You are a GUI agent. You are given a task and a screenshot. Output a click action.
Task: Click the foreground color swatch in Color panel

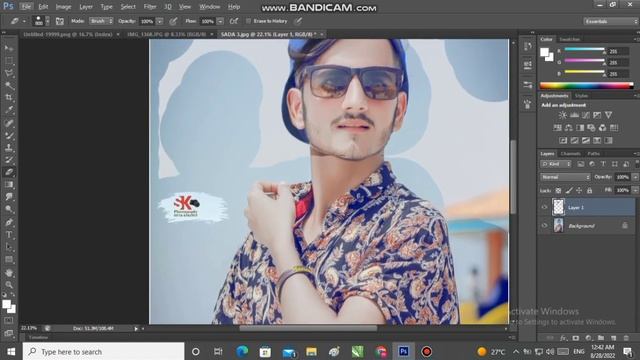[544, 52]
